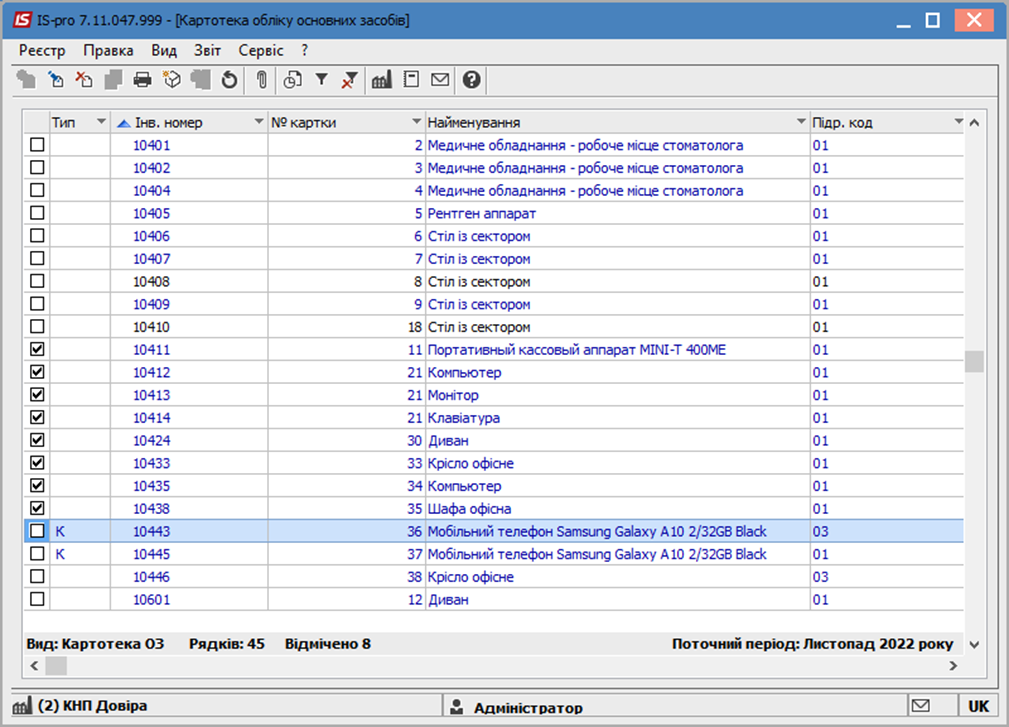
Task: Click the IS-pro logo in the title bar
Action: pyautogui.click(x=22, y=20)
